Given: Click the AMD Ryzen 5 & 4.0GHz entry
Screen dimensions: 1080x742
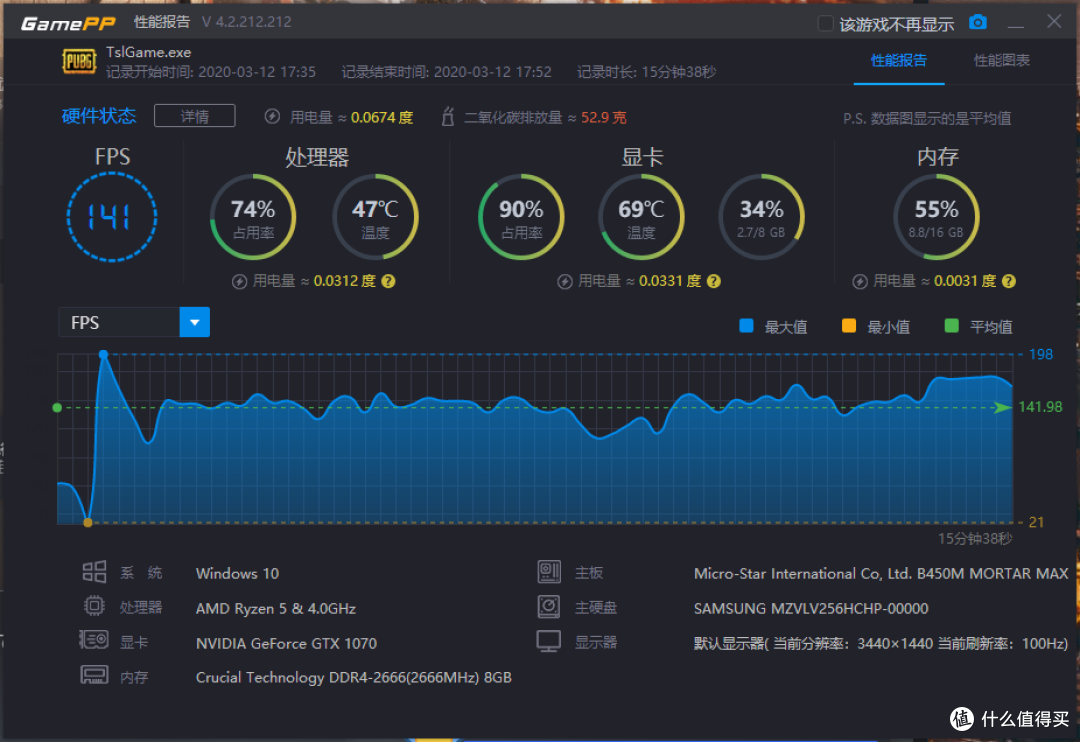Looking at the screenshot, I should click(276, 608).
